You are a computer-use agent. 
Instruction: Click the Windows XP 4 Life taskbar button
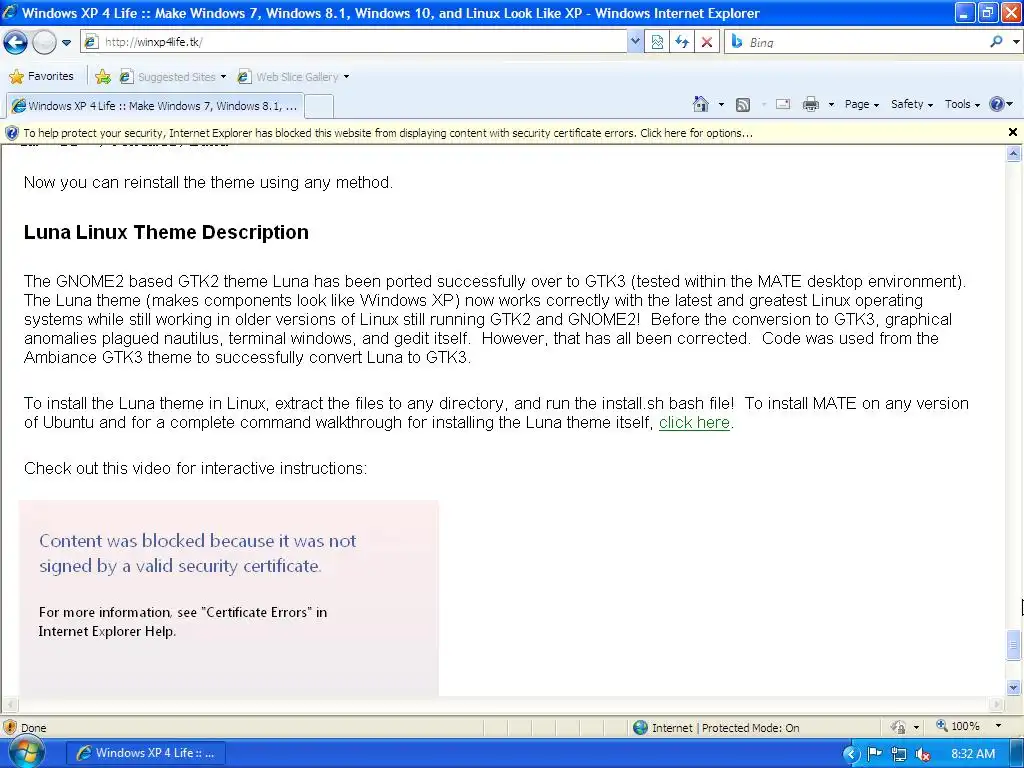pyautogui.click(x=146, y=753)
